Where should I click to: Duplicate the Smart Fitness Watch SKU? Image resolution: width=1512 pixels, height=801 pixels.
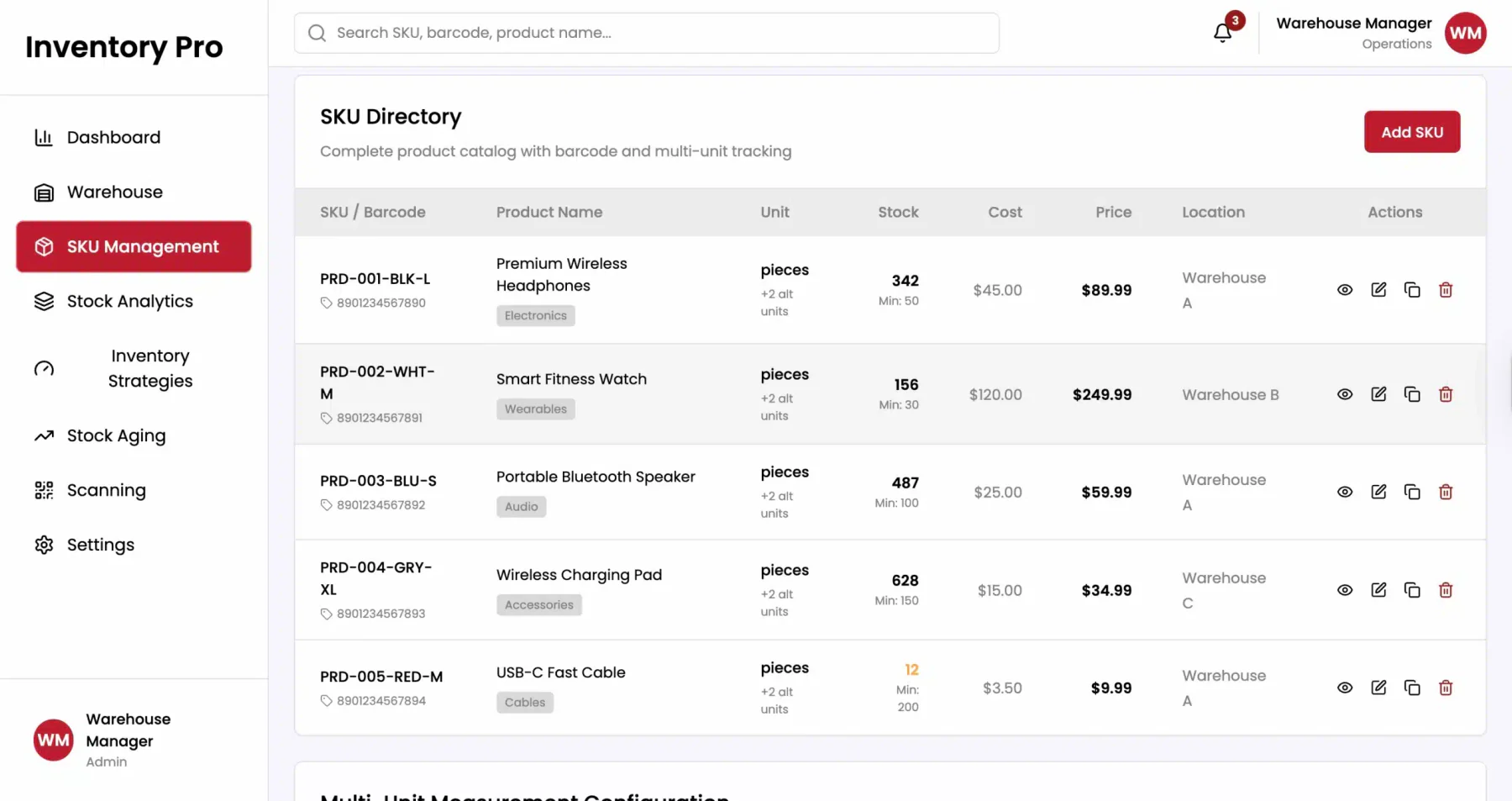[x=1412, y=394]
